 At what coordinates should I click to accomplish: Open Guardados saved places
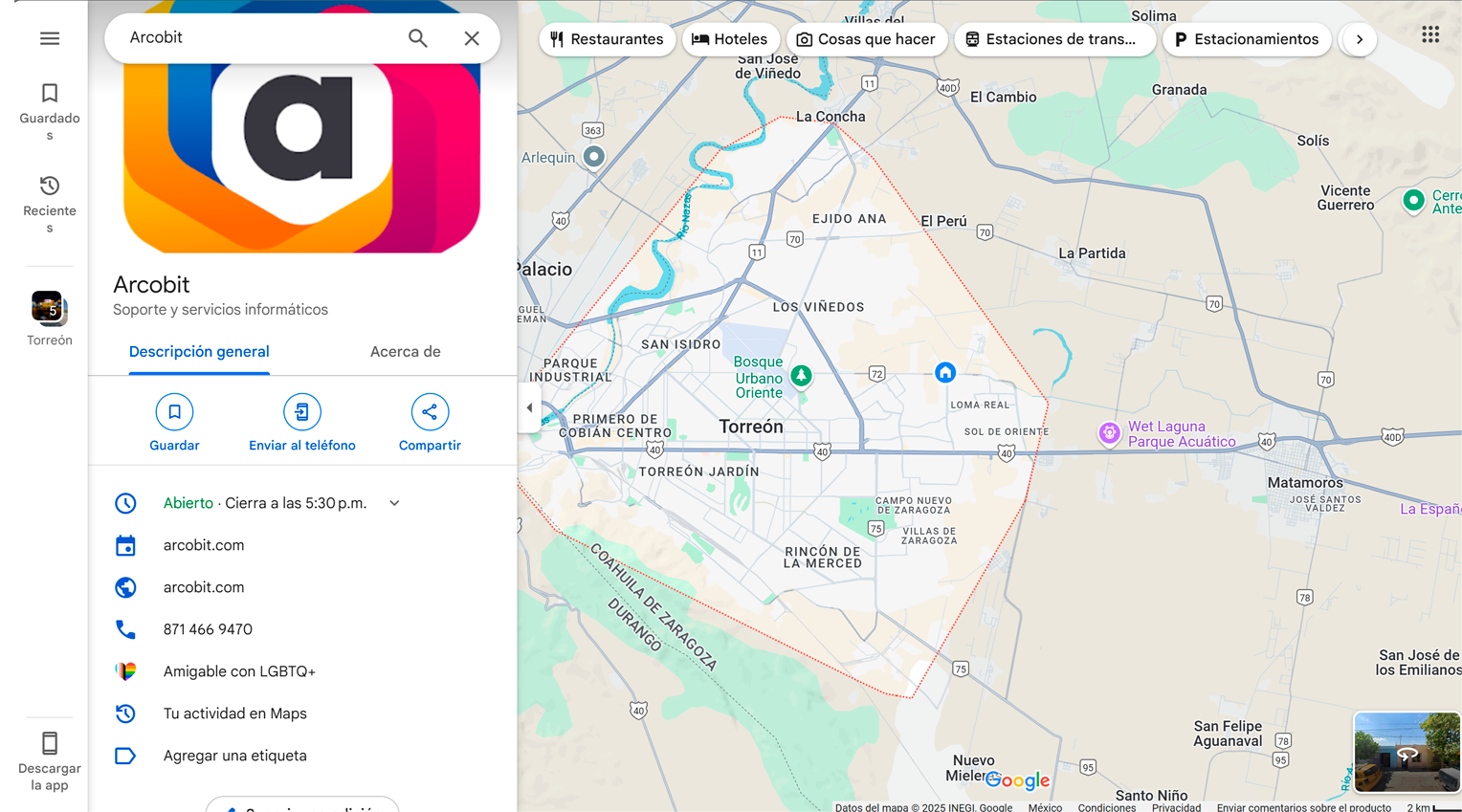[50, 111]
